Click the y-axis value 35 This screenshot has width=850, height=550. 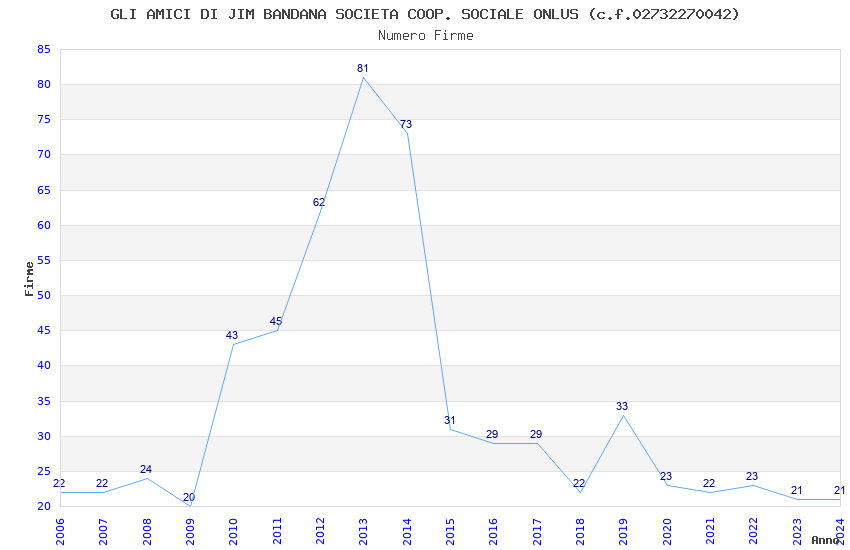coord(44,402)
